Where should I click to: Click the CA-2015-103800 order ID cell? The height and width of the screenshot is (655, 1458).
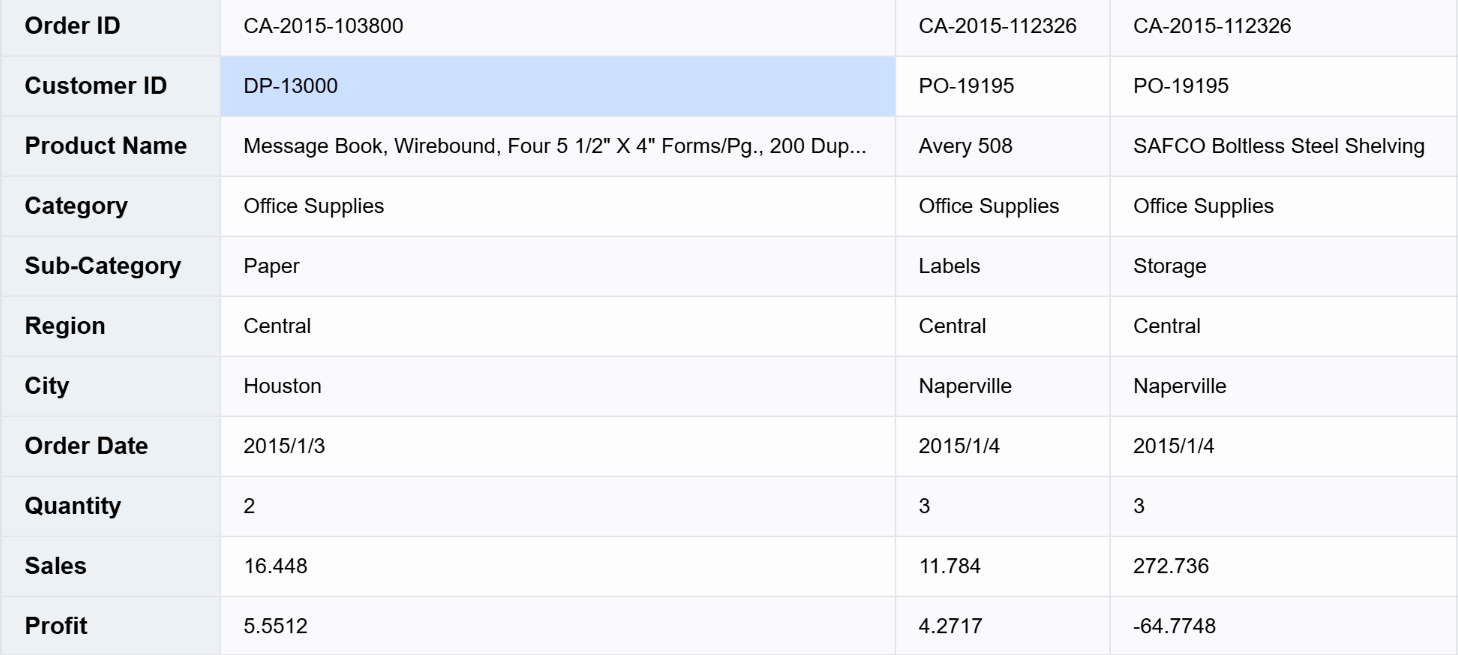click(x=557, y=27)
